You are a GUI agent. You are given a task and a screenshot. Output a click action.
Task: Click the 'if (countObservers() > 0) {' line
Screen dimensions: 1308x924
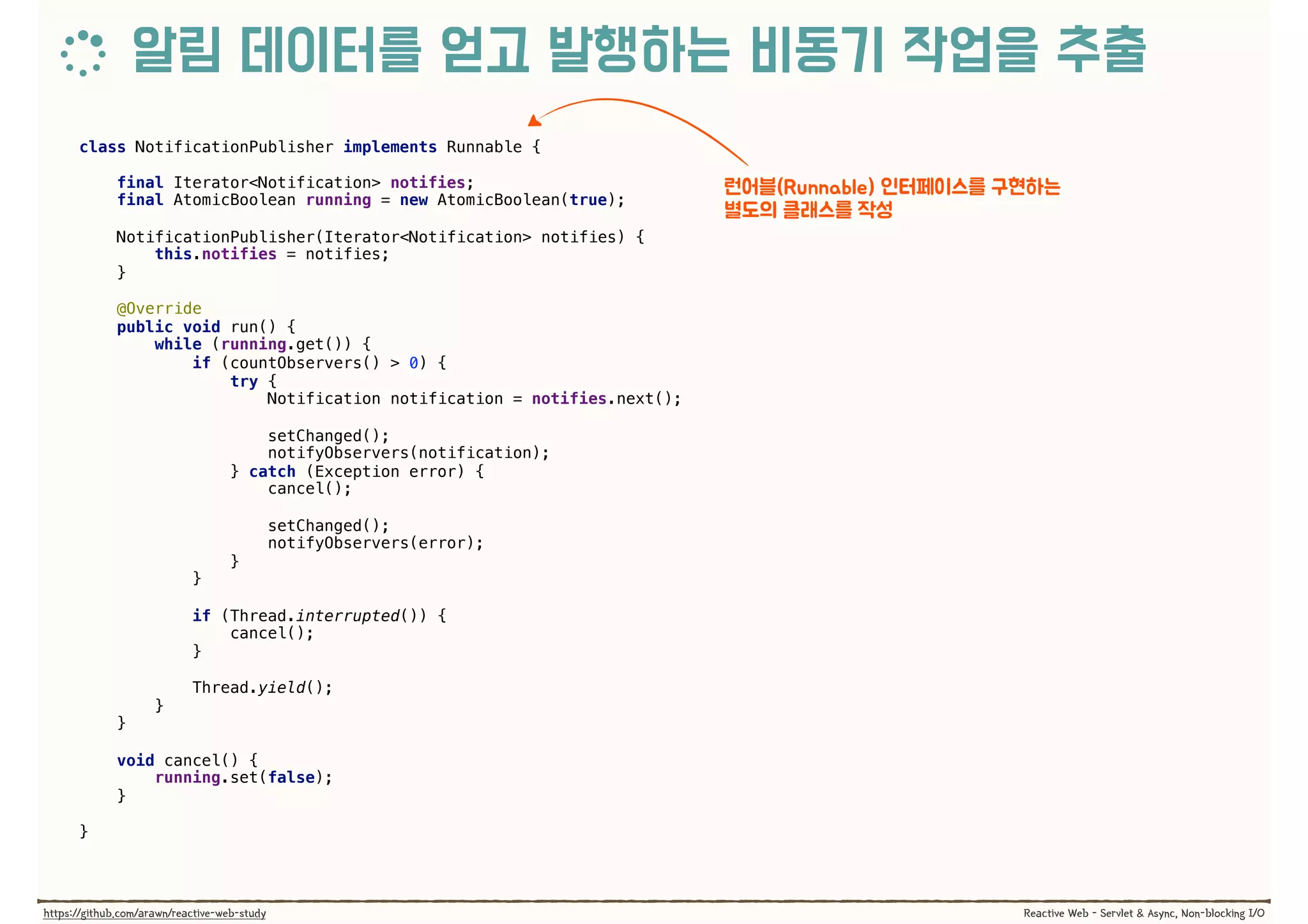320,363
